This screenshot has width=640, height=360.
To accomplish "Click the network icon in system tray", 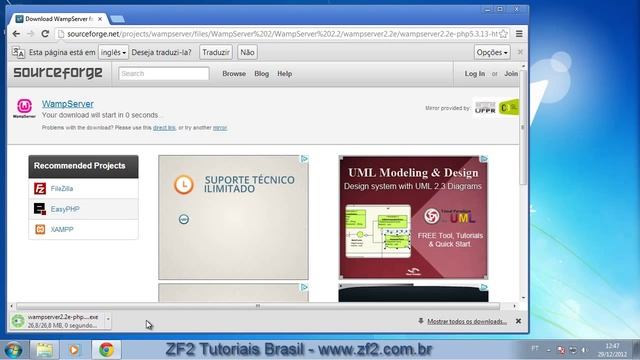I will click(x=573, y=350).
